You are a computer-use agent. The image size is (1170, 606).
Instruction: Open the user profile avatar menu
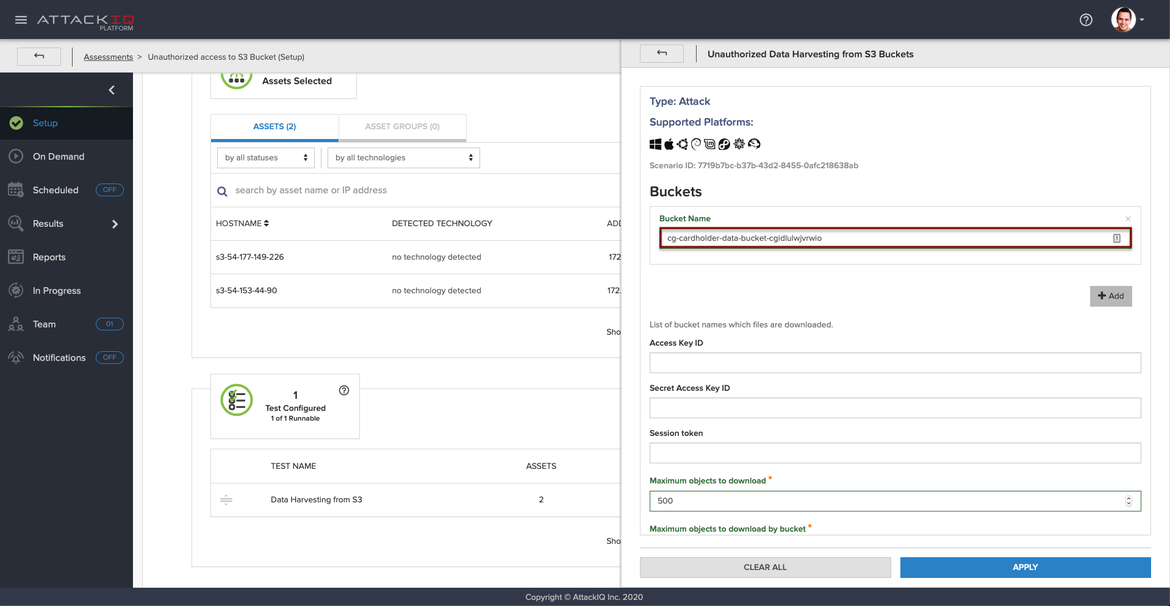pos(1125,20)
